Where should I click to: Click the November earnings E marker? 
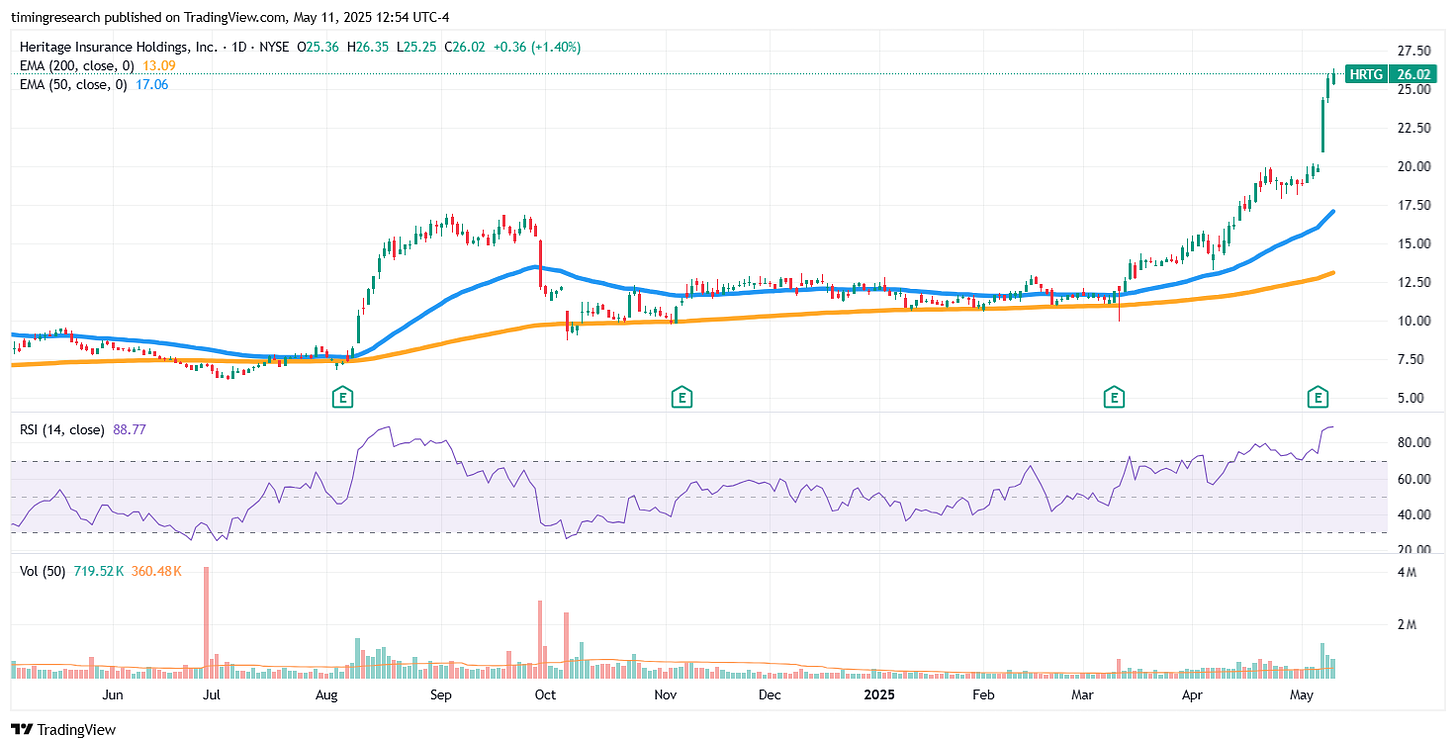tap(681, 399)
